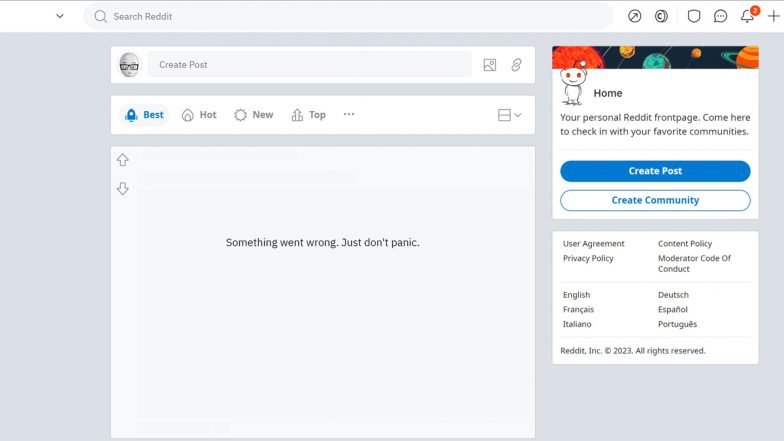Open the moderation shield icon

[x=694, y=16]
